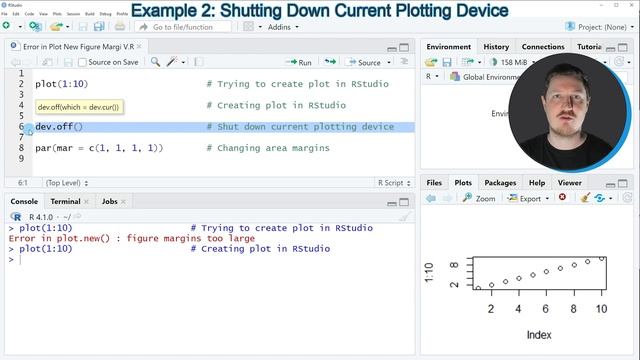The image size is (640, 360).
Task: Click the Source button
Action: point(363,62)
